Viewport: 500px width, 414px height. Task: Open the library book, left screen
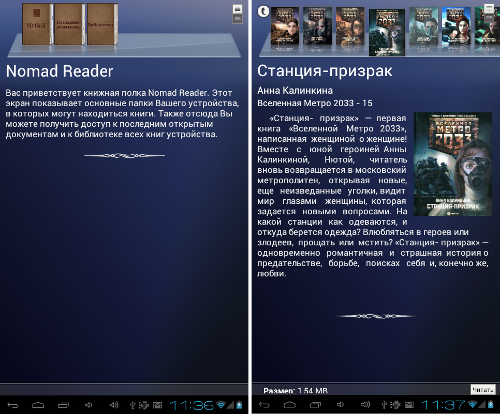[x=102, y=24]
